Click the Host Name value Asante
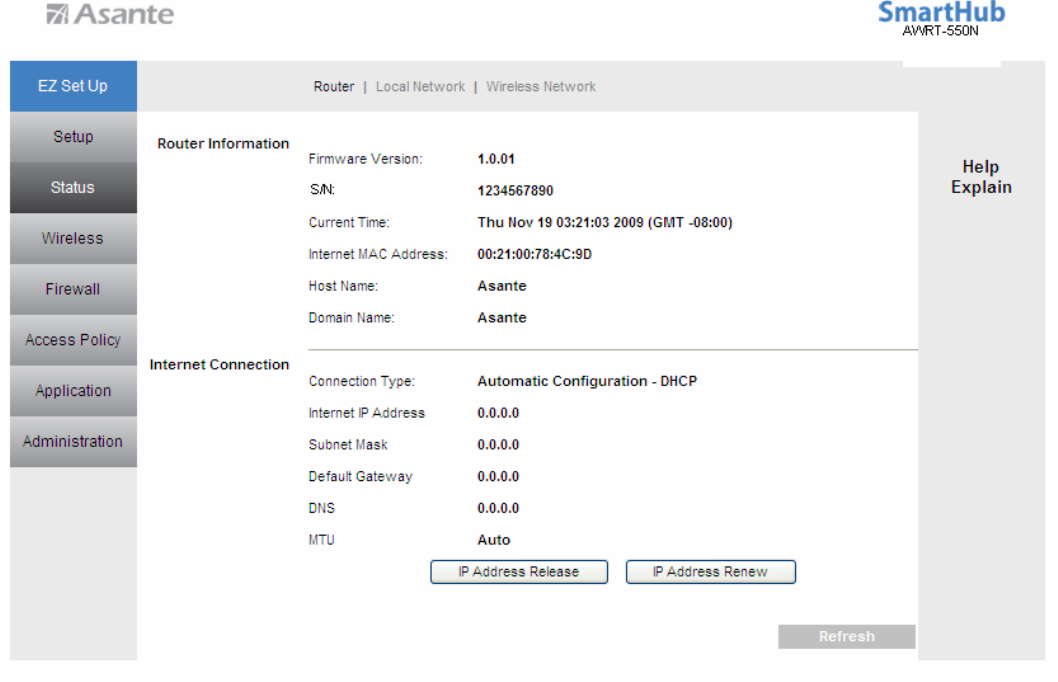The width and height of the screenshot is (1058, 682). [x=502, y=286]
